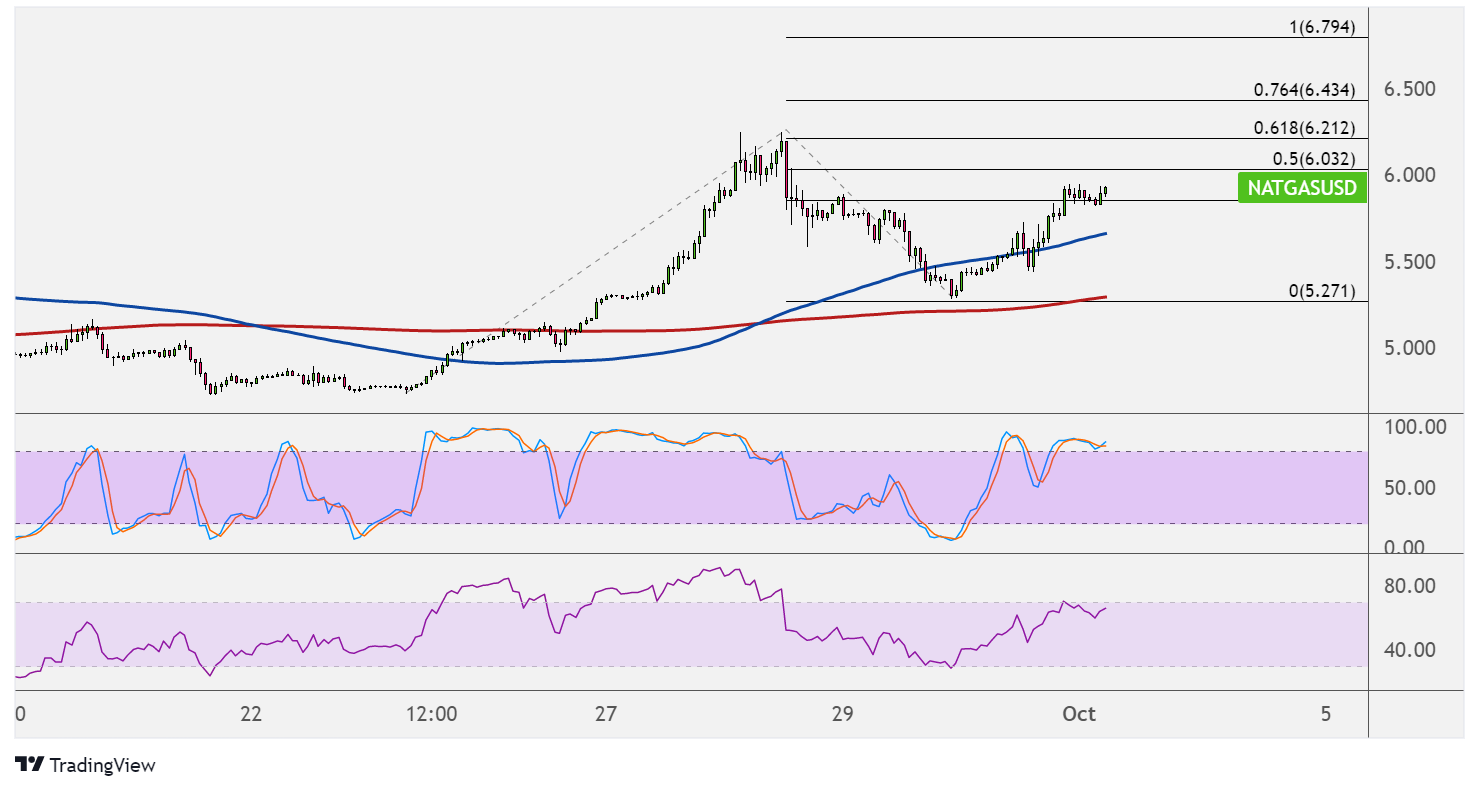The image size is (1479, 791).
Task: Click the 22 date label on time axis
Action: (251, 714)
